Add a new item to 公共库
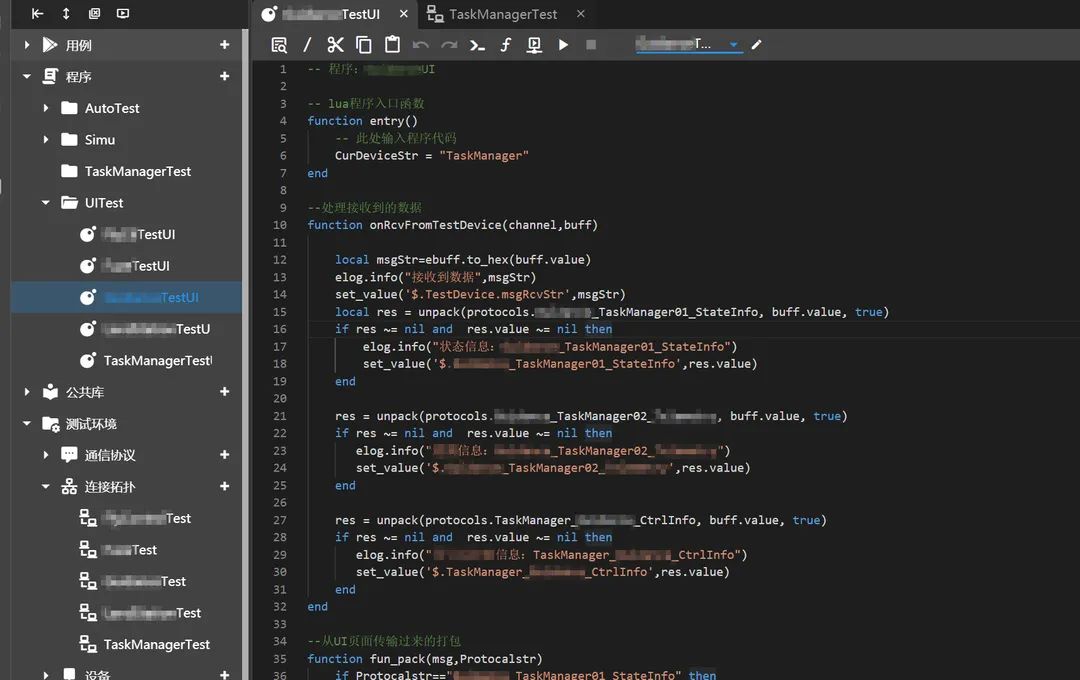The height and width of the screenshot is (680, 1080). [225, 392]
